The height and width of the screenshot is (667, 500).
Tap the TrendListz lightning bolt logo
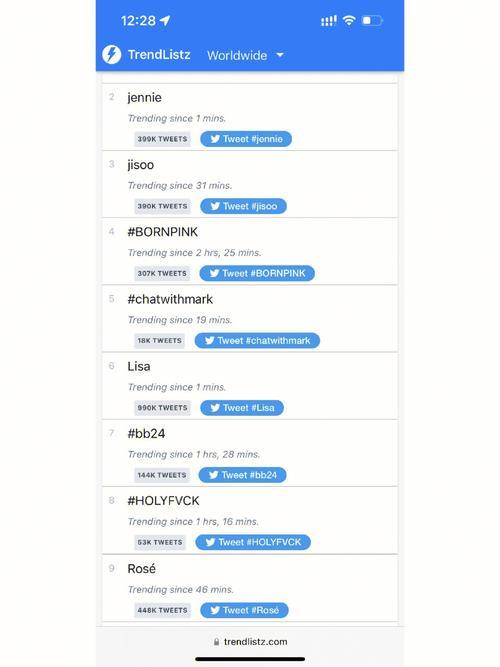point(111,54)
